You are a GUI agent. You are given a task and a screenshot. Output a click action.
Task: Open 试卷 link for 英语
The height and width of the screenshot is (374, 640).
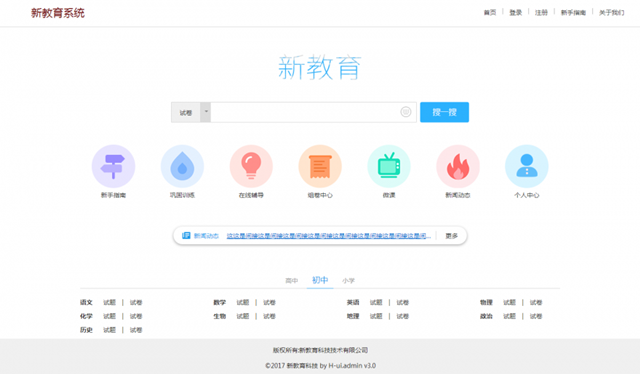402,303
